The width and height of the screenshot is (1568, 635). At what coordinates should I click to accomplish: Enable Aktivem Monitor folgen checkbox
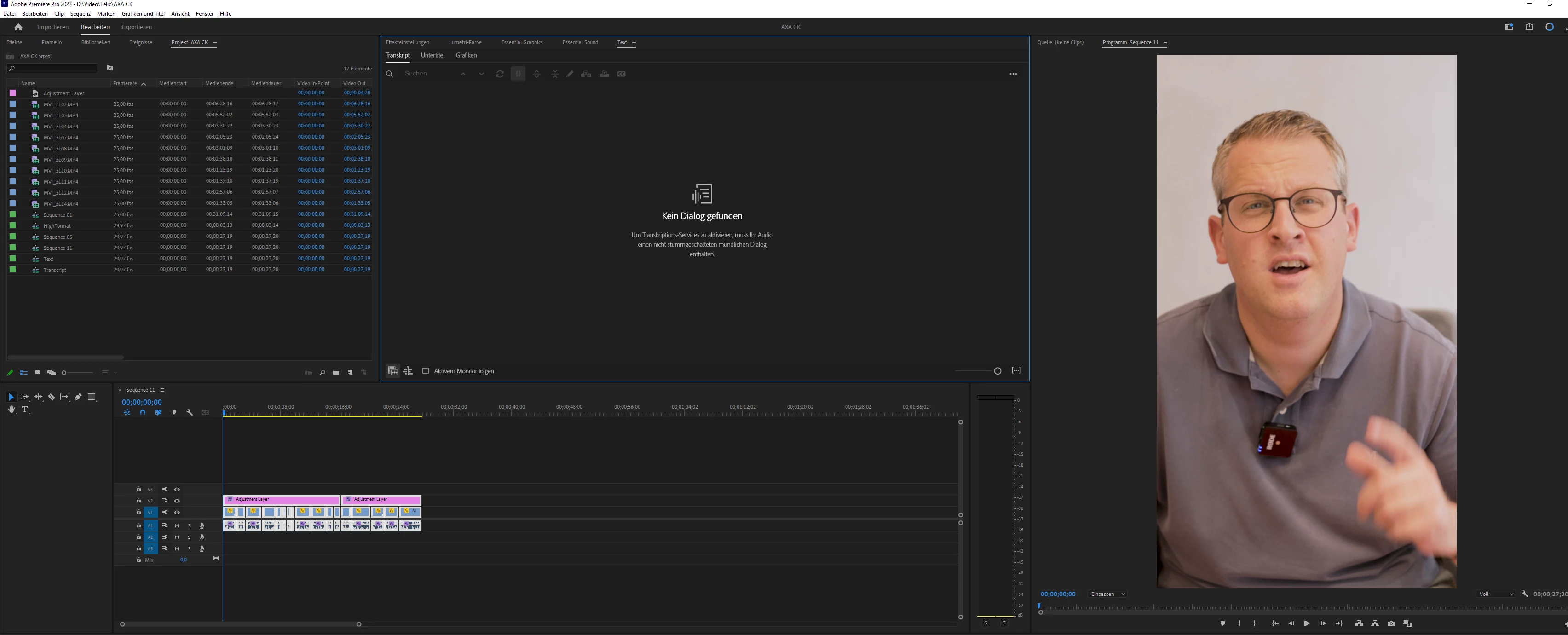pyautogui.click(x=426, y=371)
